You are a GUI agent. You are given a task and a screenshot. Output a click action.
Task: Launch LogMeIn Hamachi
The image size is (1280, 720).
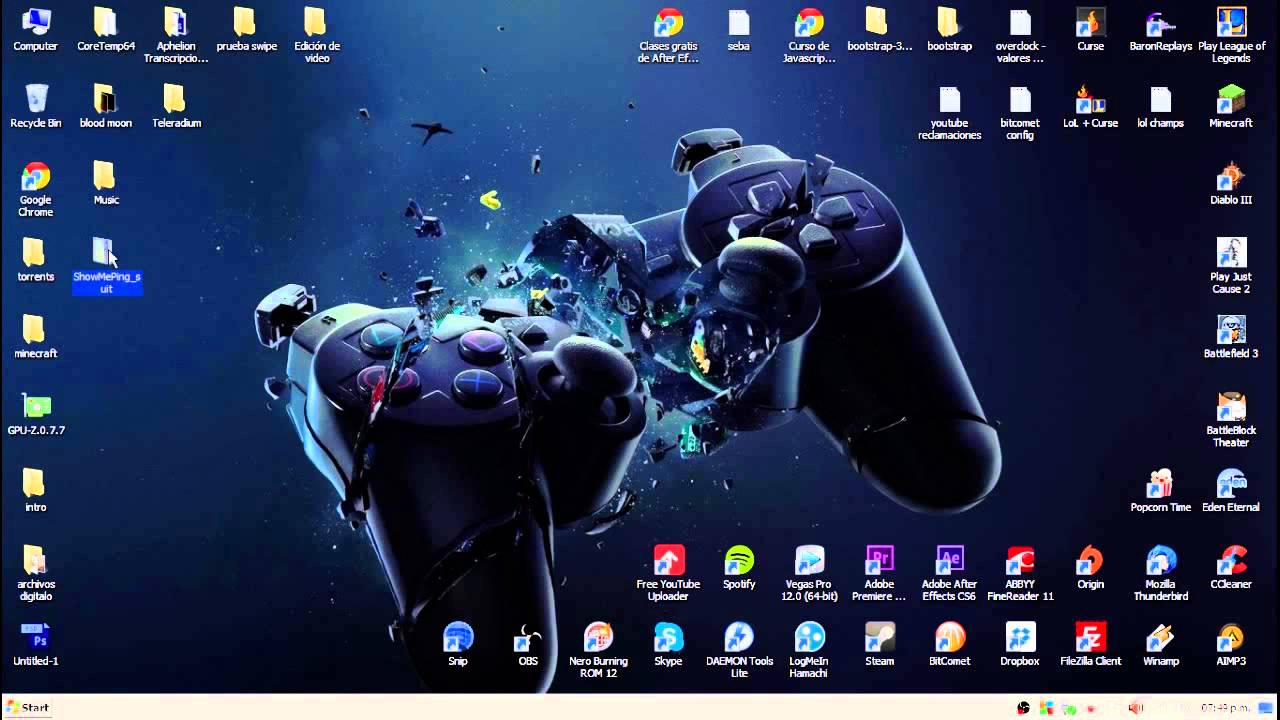tap(808, 651)
